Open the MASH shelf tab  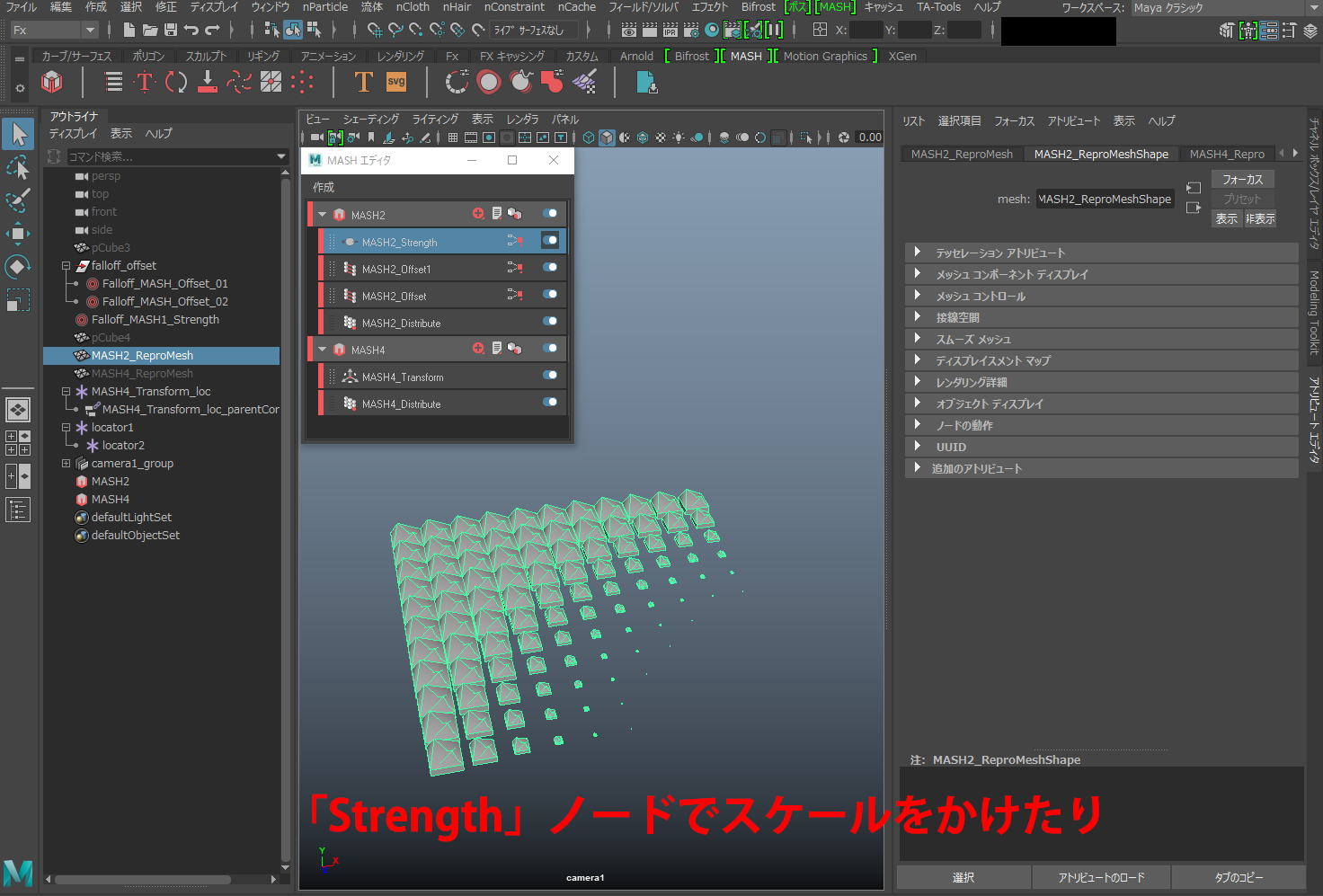tap(746, 56)
